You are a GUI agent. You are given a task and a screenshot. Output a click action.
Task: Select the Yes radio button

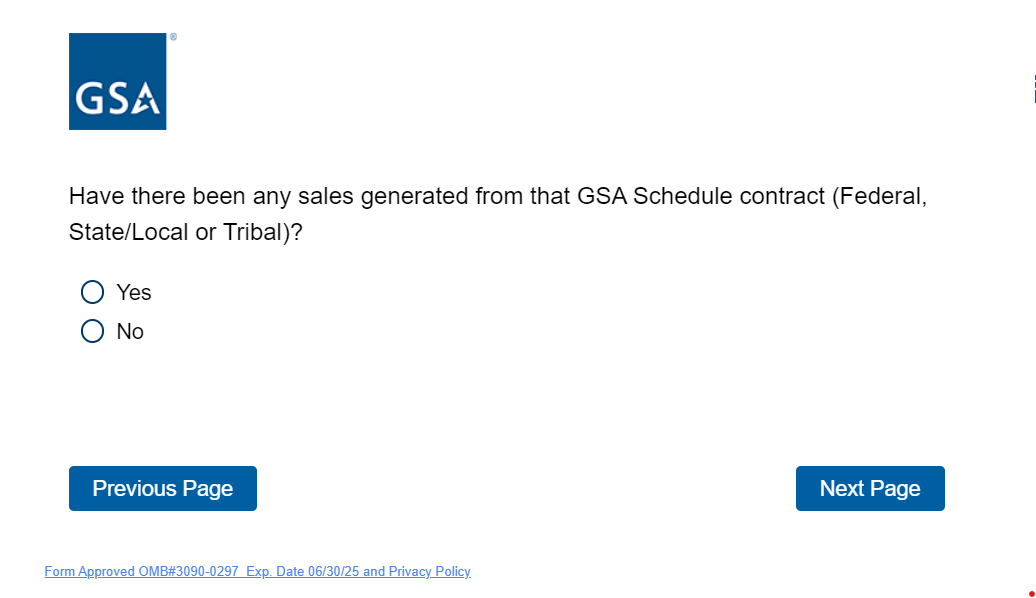point(92,292)
